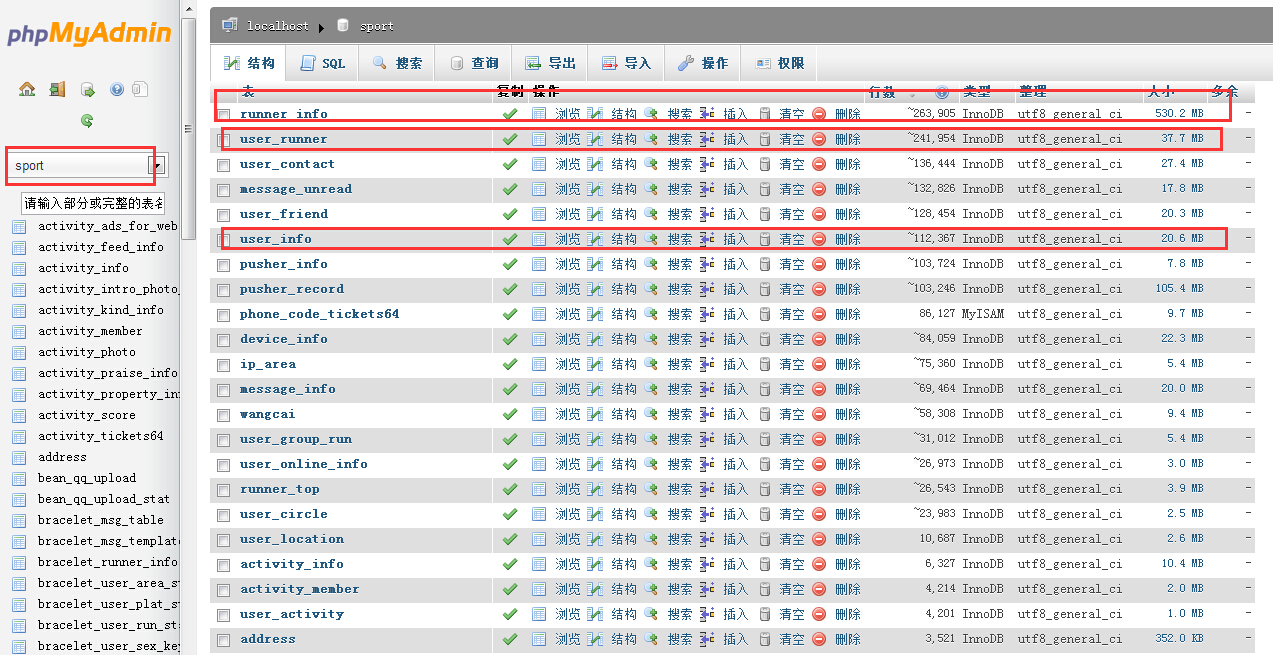Click the log out door icon
Image resolution: width=1273 pixels, height=655 pixels.
click(57, 89)
